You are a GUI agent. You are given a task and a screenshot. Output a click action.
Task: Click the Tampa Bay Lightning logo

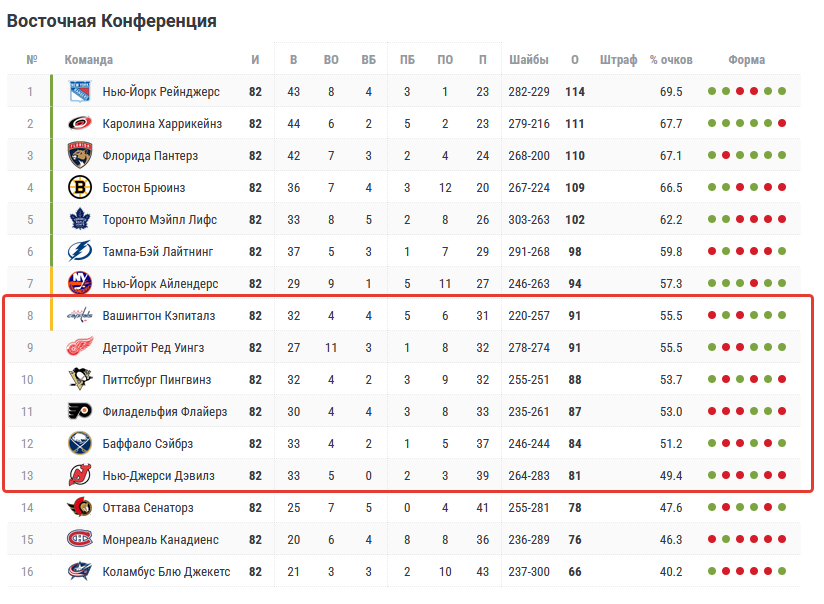tap(80, 252)
